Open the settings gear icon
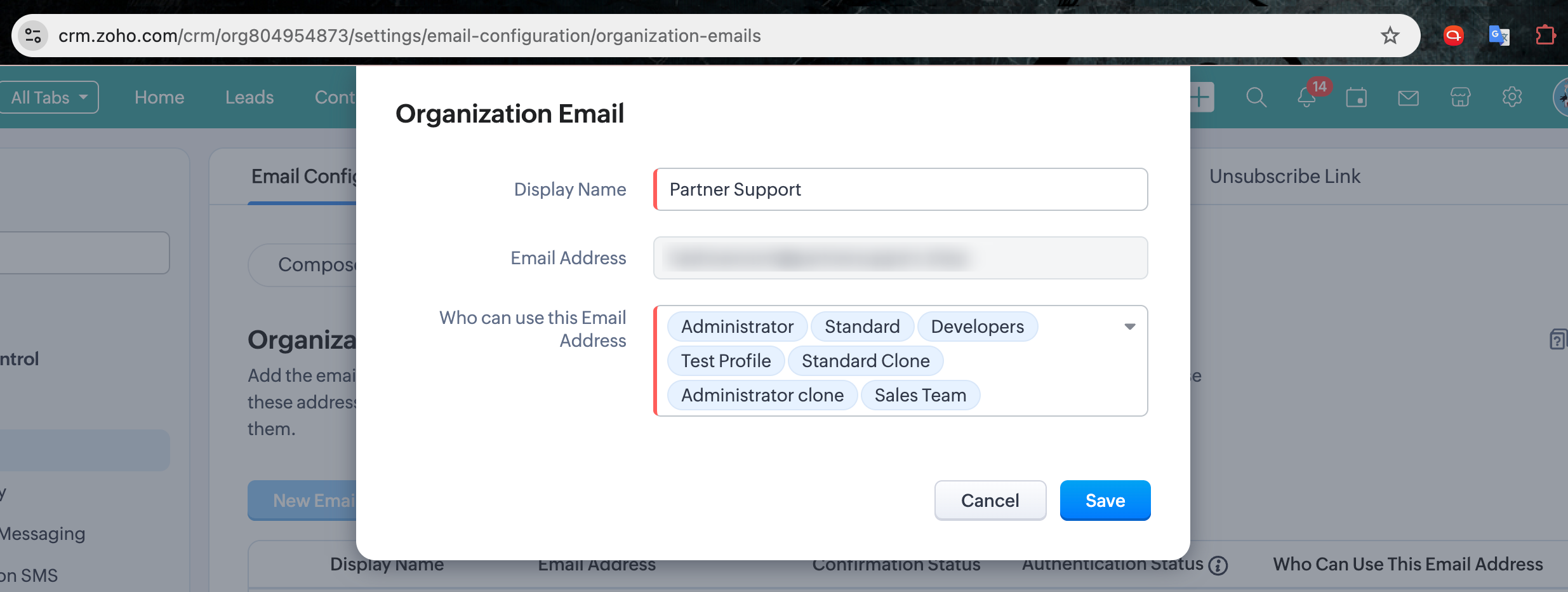The image size is (1568, 592). [x=1512, y=98]
